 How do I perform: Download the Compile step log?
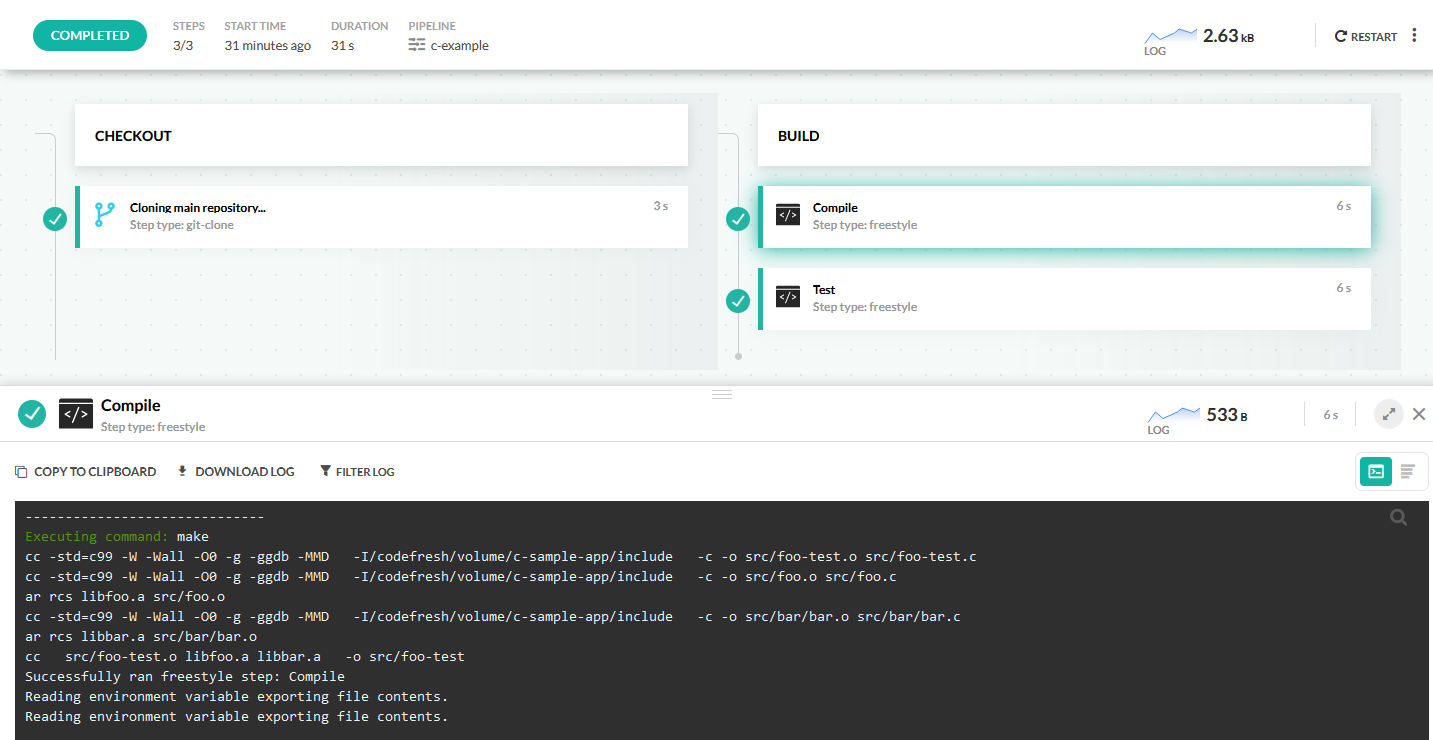click(x=236, y=471)
